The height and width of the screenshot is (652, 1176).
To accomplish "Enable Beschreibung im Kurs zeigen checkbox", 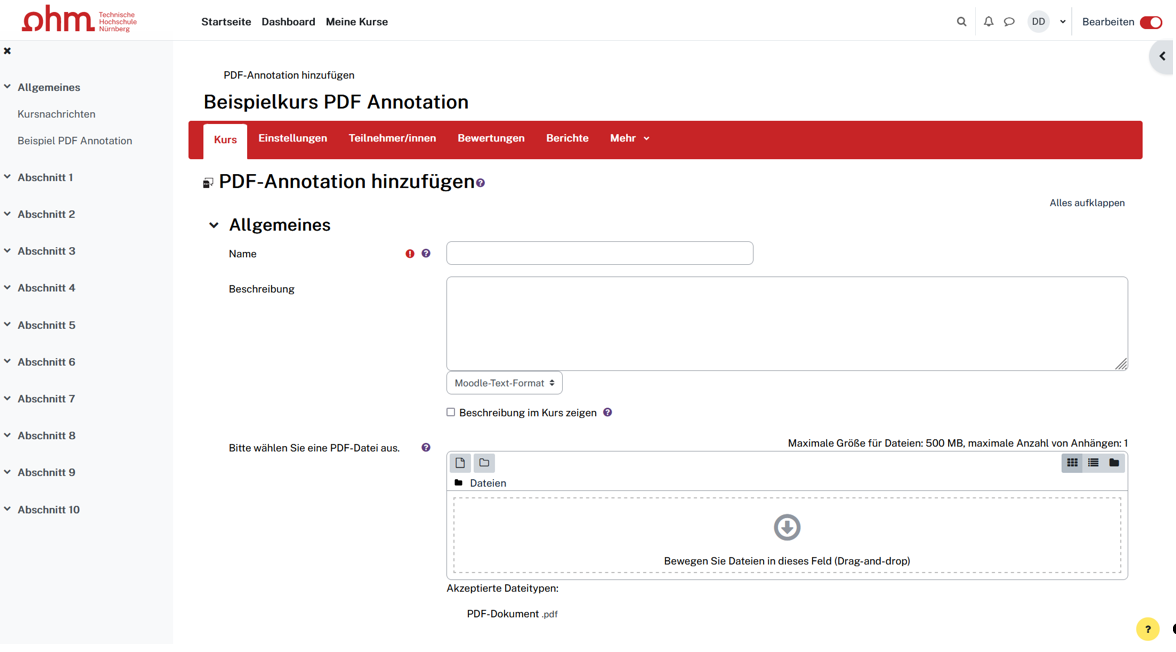I will [451, 413].
